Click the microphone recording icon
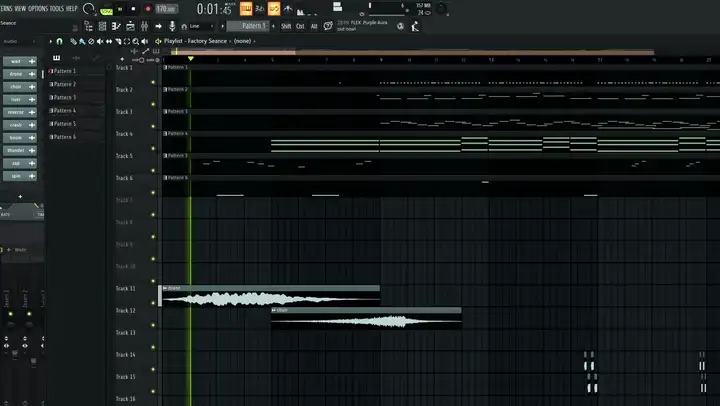 172,26
